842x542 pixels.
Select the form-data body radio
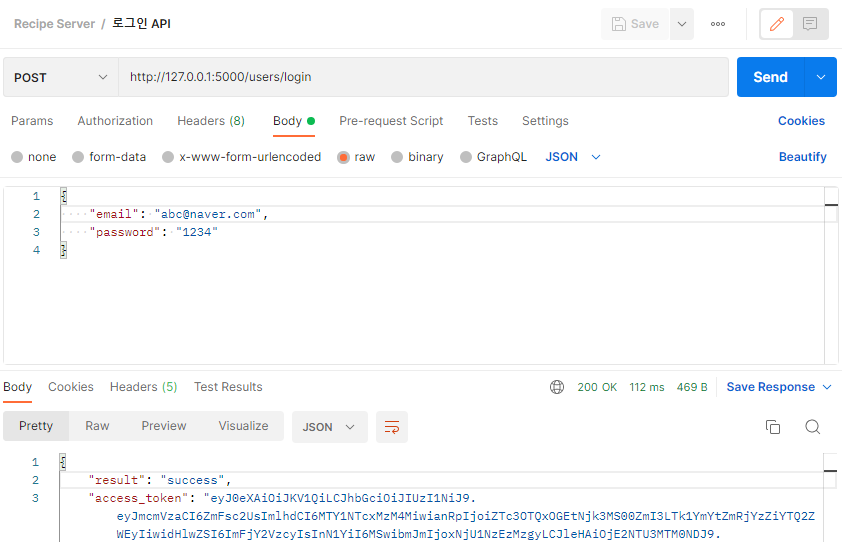78,157
